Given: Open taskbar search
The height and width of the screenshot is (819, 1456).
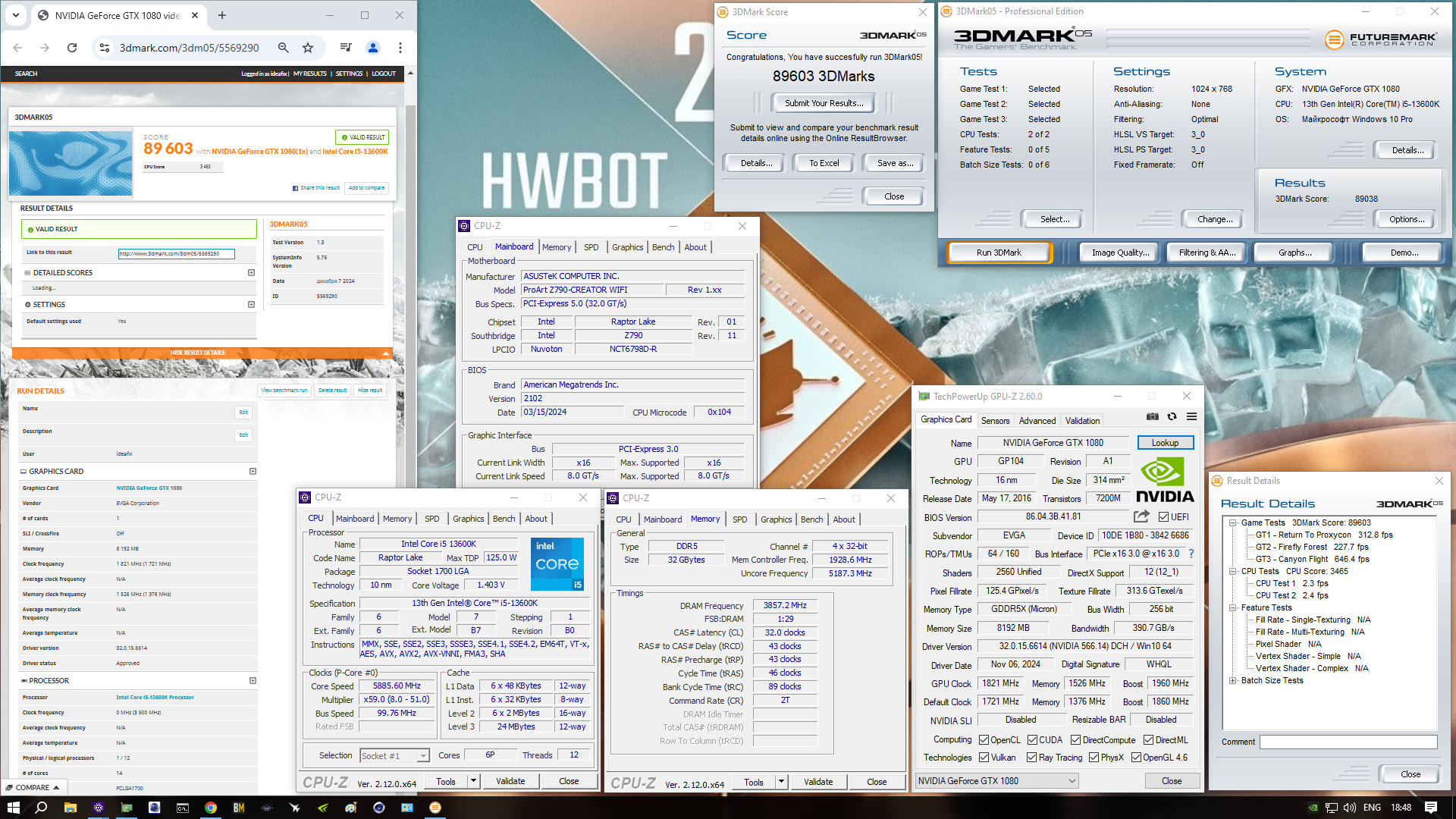Looking at the screenshot, I should pyautogui.click(x=41, y=808).
